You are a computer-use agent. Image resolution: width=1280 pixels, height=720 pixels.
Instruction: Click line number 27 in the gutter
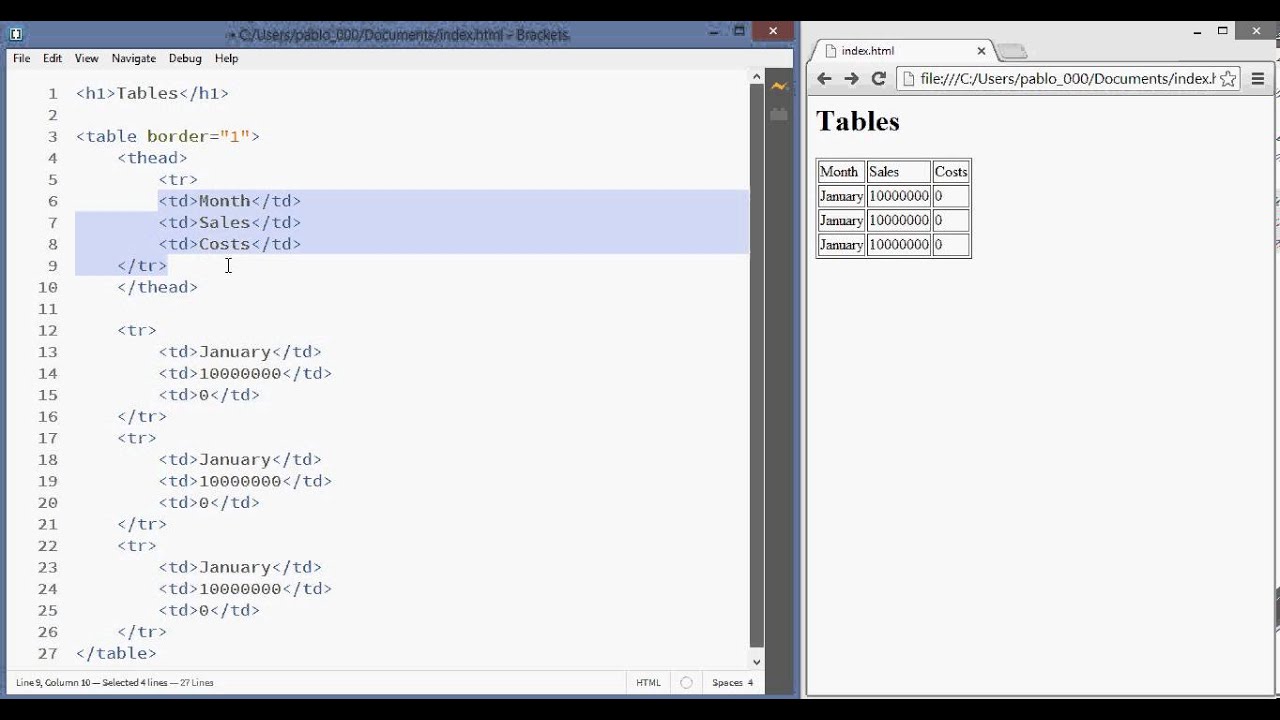pos(48,654)
